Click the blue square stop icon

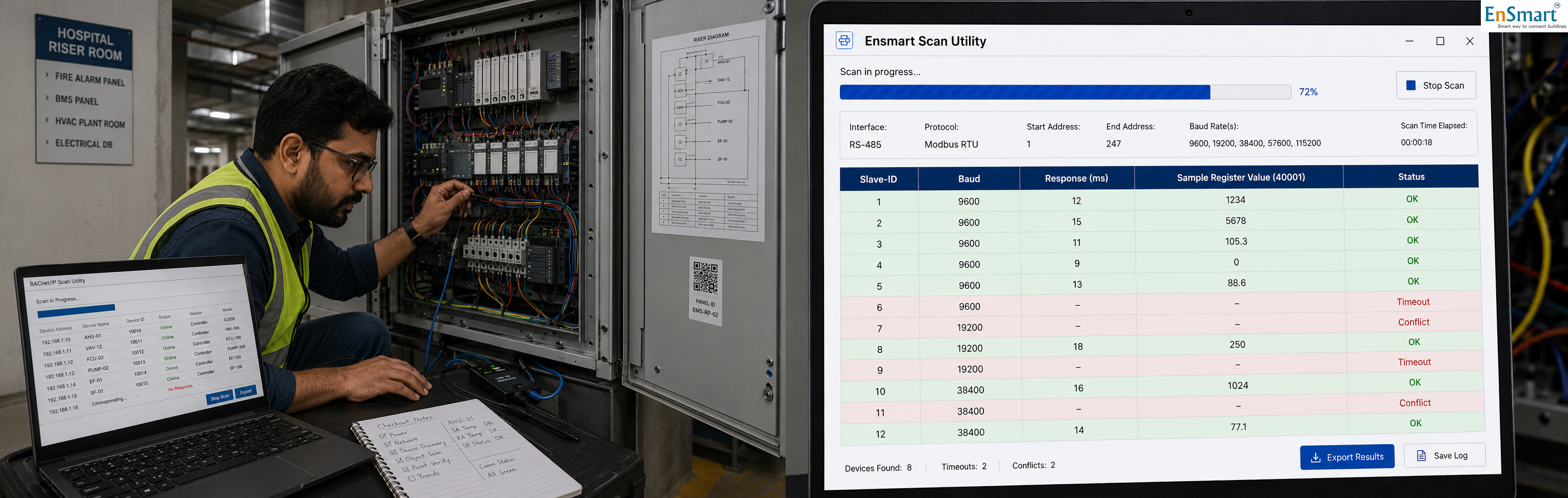tap(1411, 85)
